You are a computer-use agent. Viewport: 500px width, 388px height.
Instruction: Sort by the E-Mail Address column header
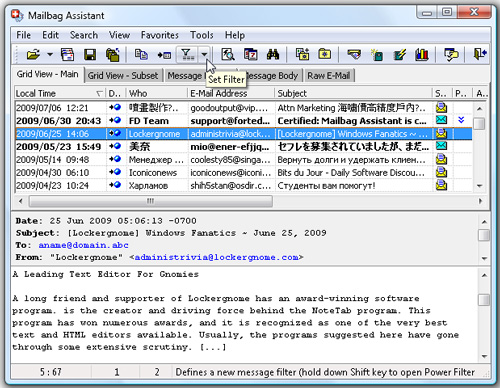point(231,93)
